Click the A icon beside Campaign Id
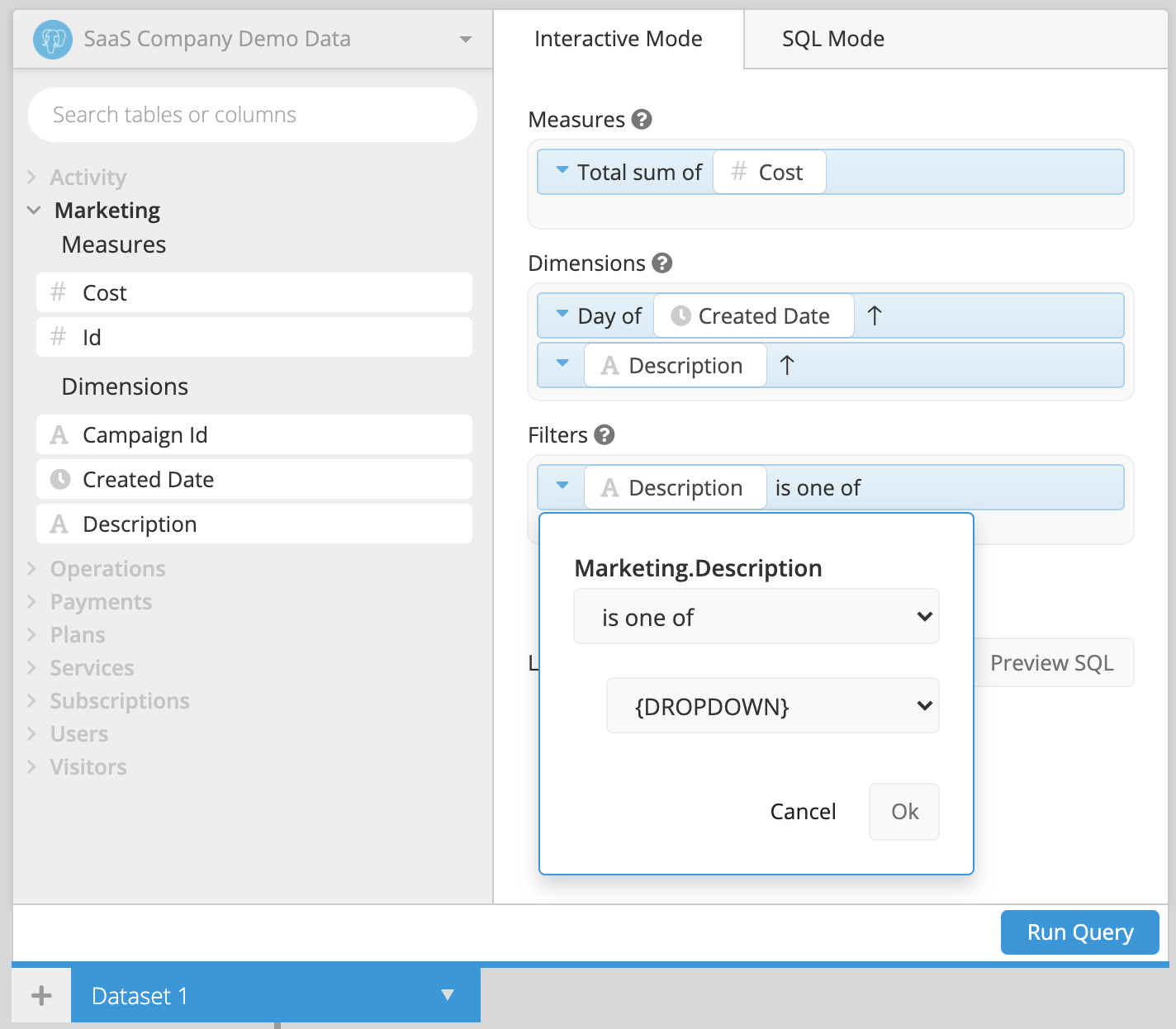This screenshot has width=1176, height=1029. click(59, 434)
